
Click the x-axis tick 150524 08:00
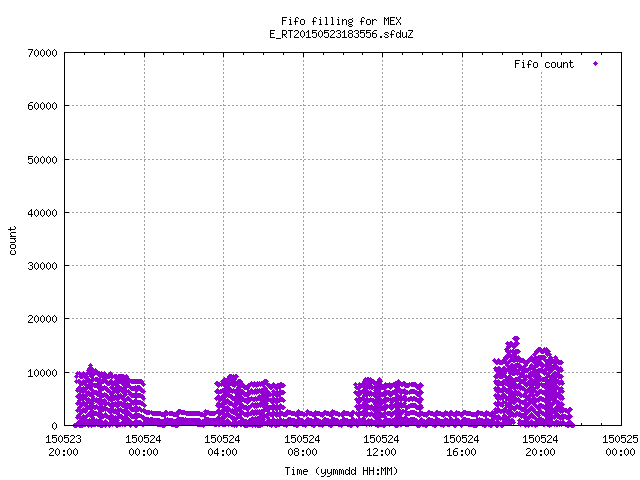coord(302,446)
